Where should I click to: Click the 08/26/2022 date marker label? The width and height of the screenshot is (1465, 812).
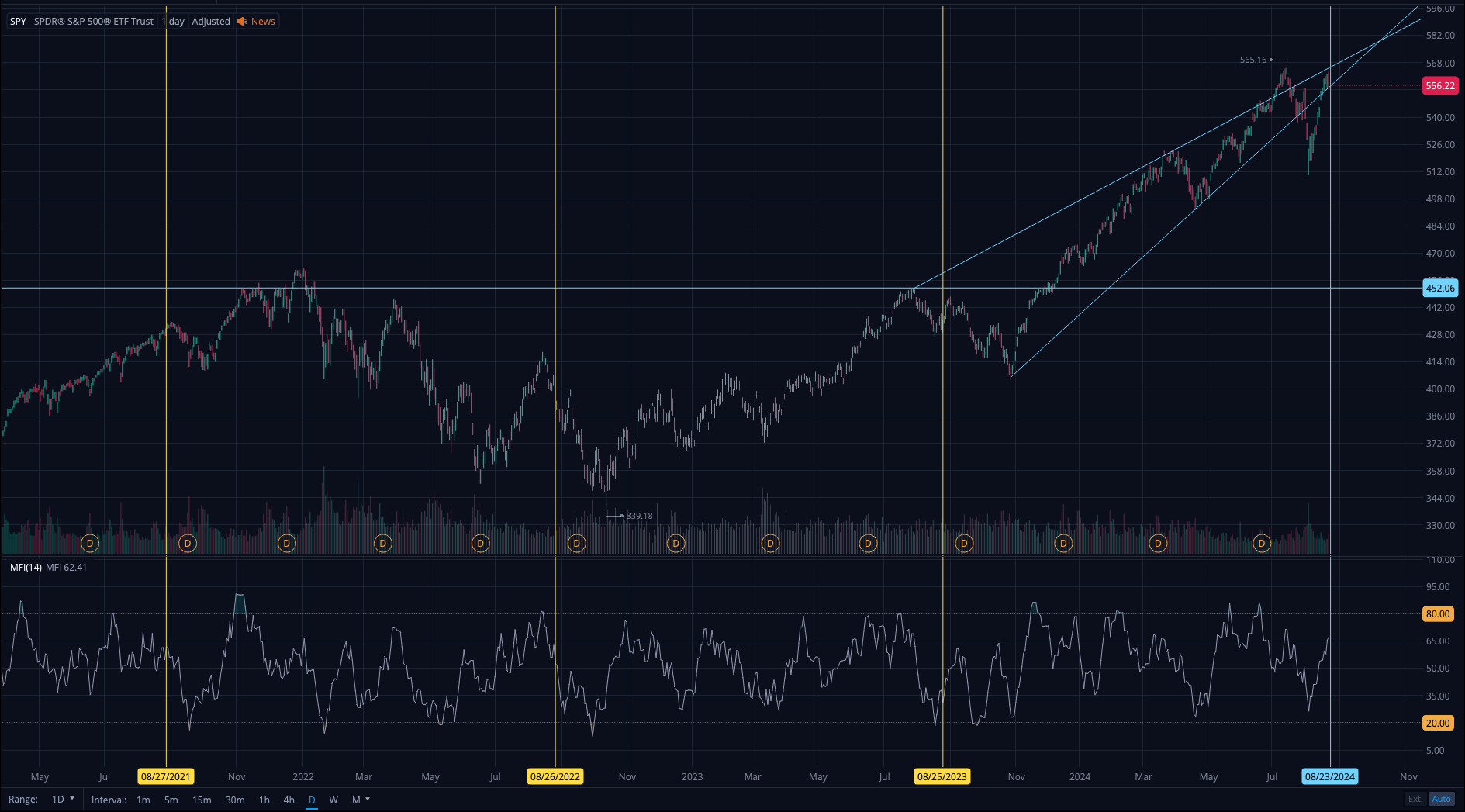click(x=555, y=776)
